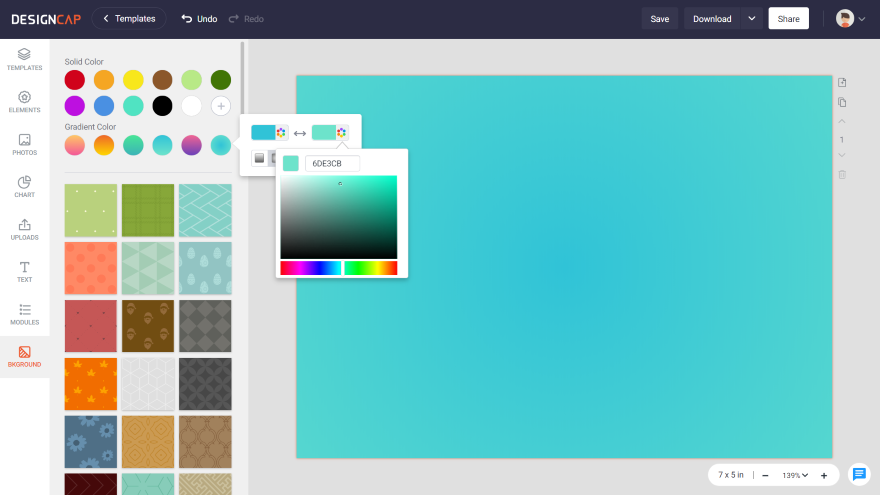Image resolution: width=880 pixels, height=495 pixels.
Task: Open the user account menu
Action: pyautogui.click(x=850, y=19)
